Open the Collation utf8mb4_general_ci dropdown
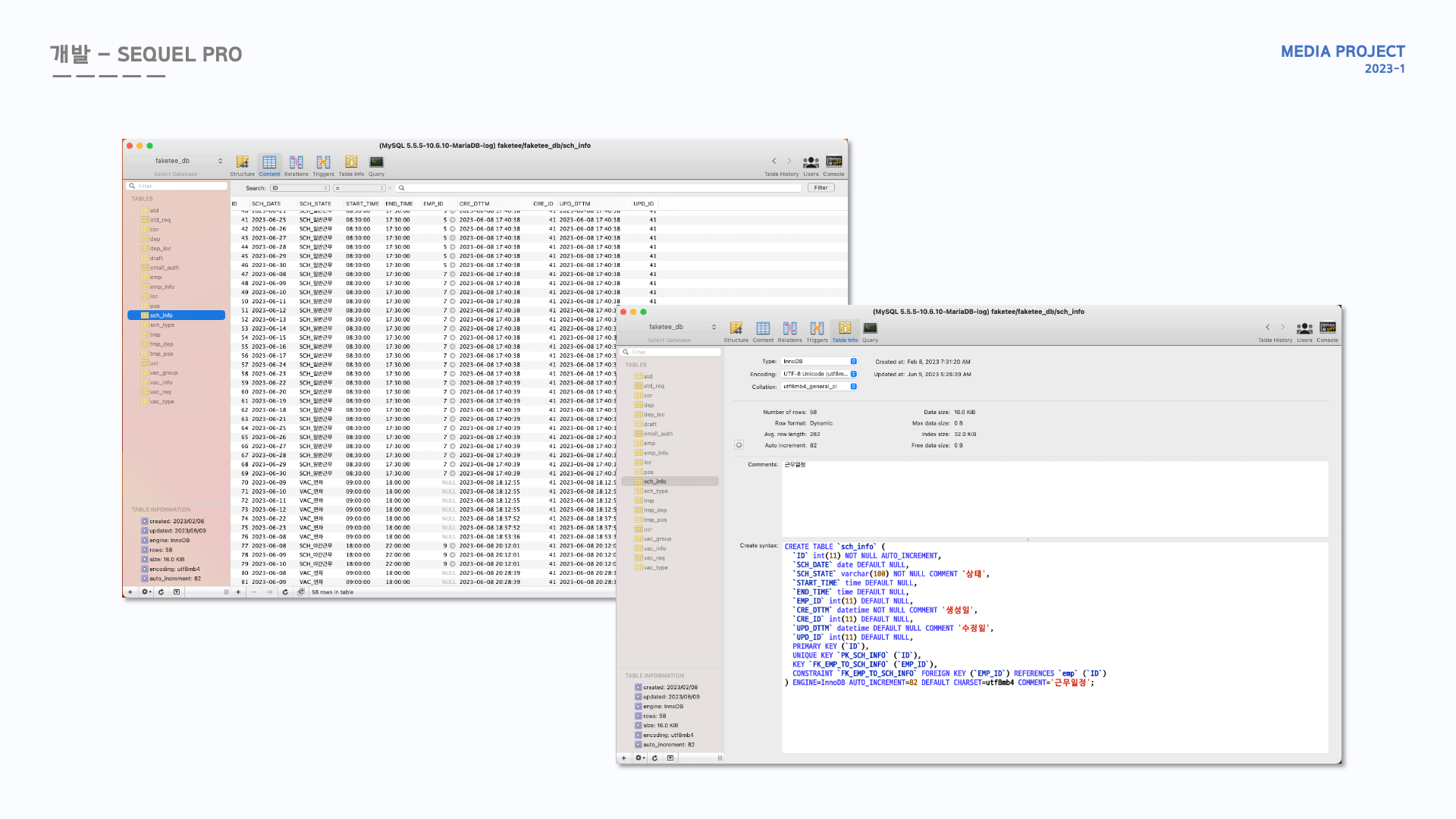Viewport: 1456px width, 819px height. (x=819, y=387)
